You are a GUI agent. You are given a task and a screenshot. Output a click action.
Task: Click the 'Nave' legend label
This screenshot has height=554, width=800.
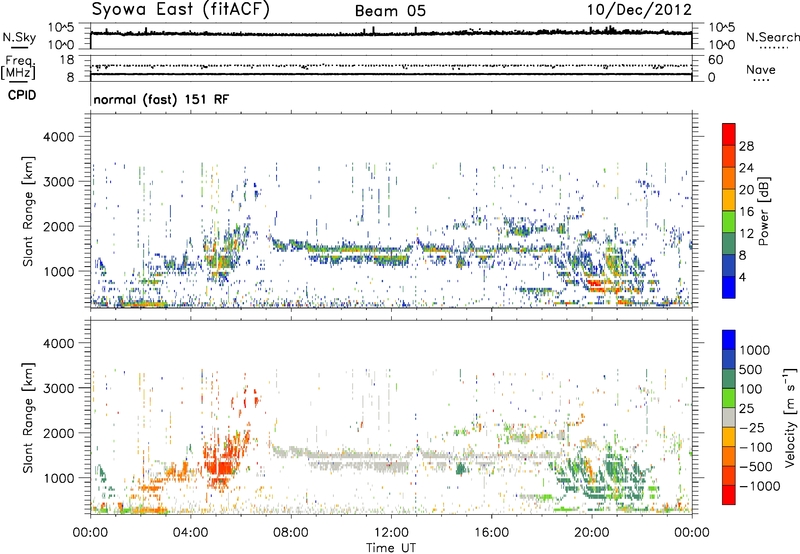click(761, 70)
